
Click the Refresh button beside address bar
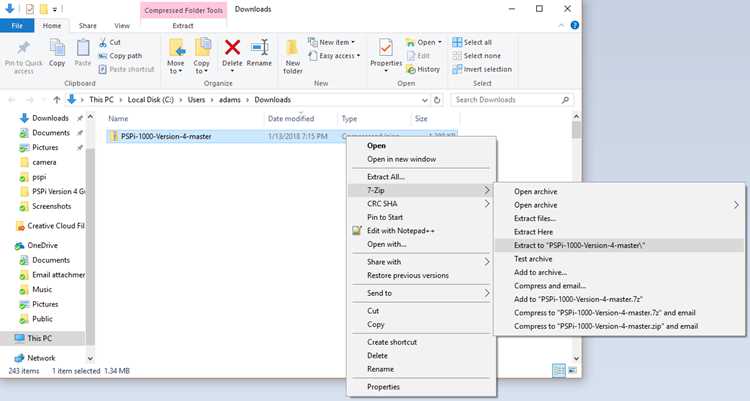tap(437, 100)
